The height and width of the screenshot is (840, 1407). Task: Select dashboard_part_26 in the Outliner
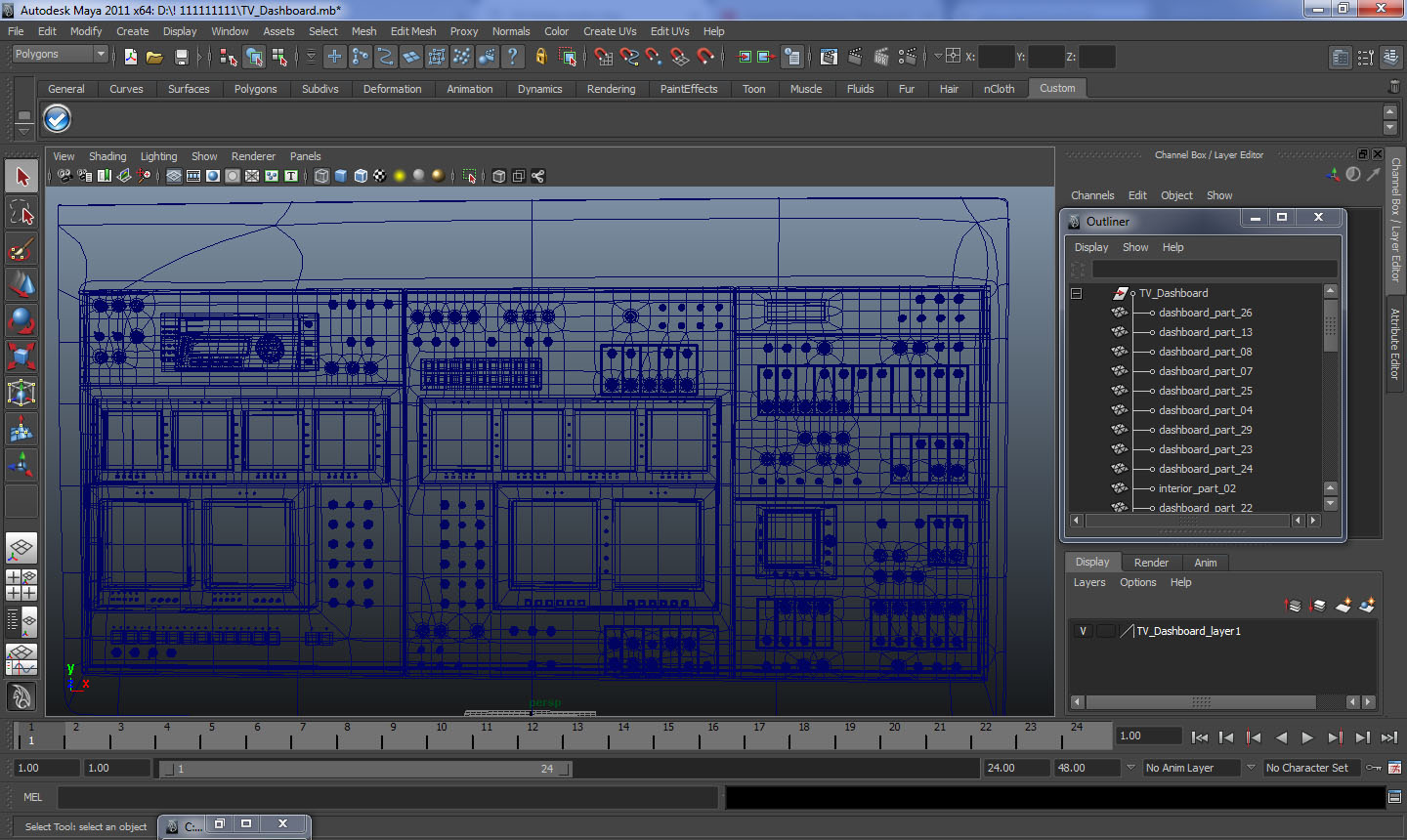pyautogui.click(x=1205, y=313)
